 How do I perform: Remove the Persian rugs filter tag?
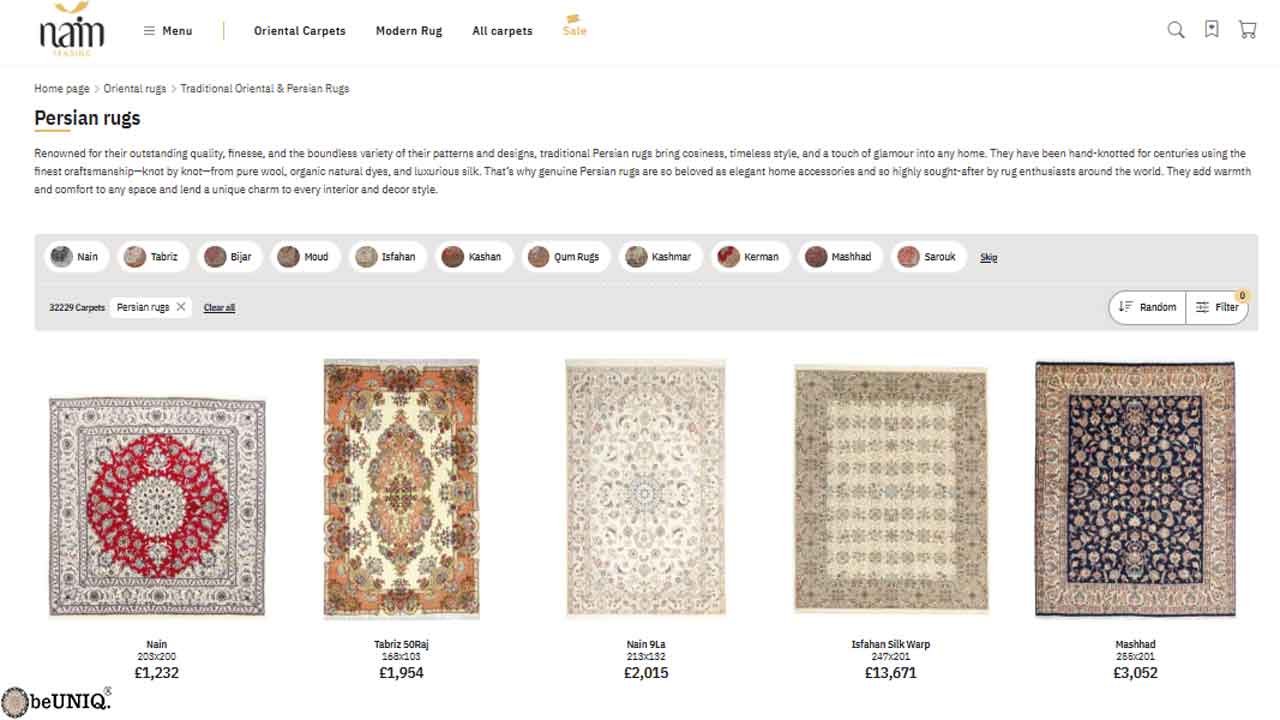180,307
